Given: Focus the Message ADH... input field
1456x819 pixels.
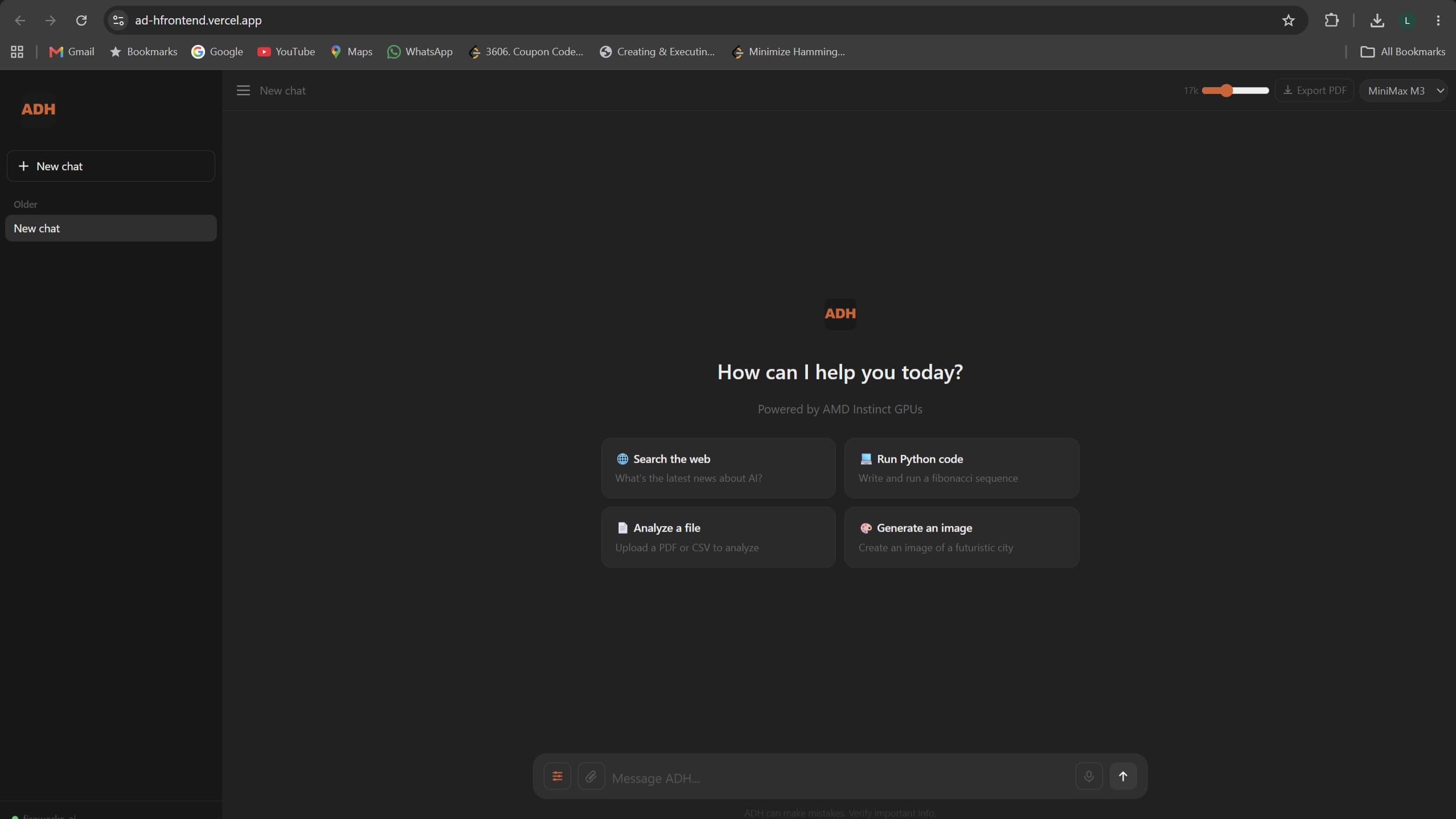Looking at the screenshot, I should click(839, 778).
